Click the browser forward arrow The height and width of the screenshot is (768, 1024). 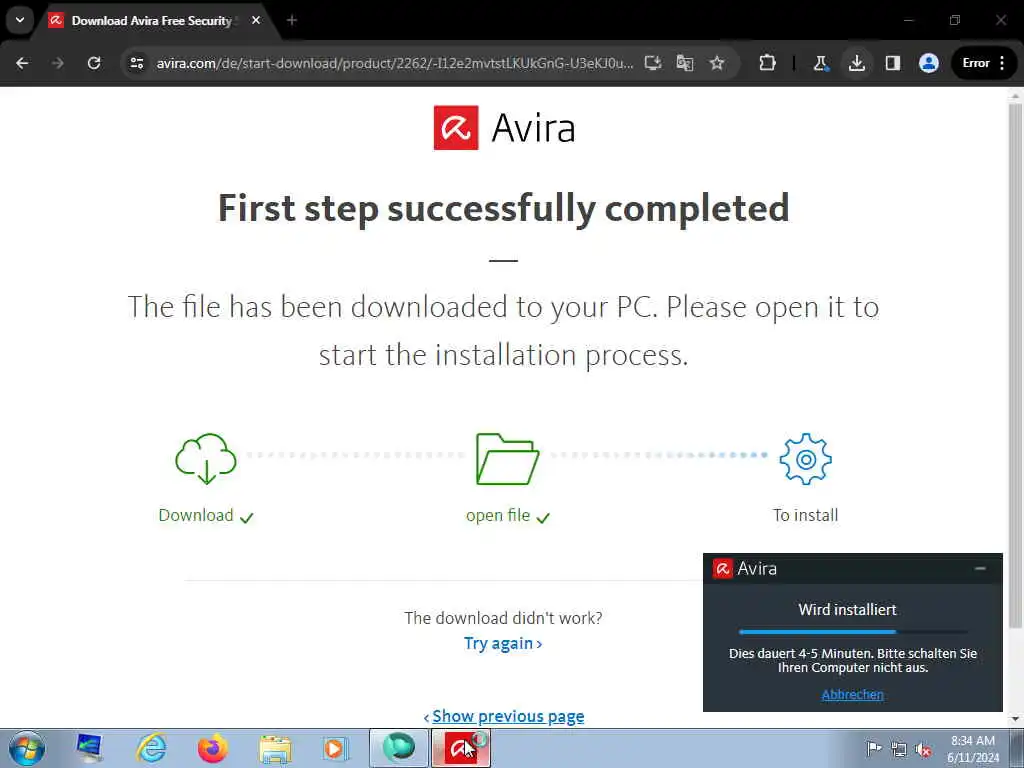click(x=58, y=63)
